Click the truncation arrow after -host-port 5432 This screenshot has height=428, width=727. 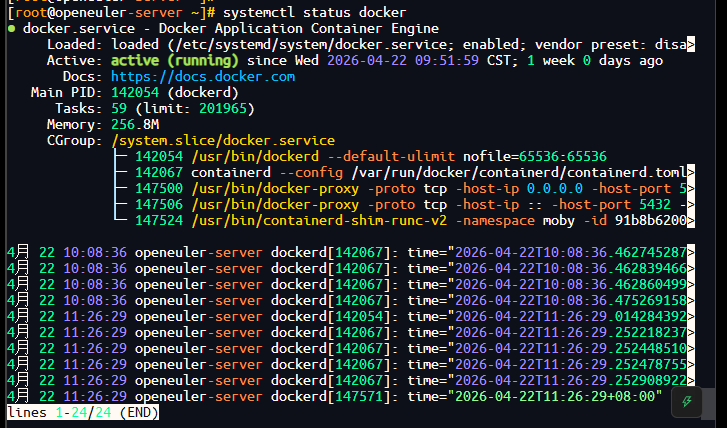point(690,204)
